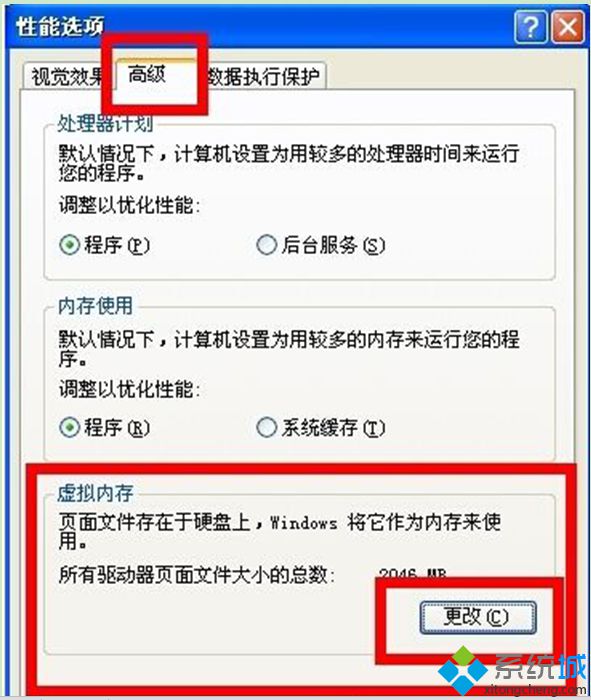
Task: Click the 更改(C) button
Action: click(x=478, y=617)
